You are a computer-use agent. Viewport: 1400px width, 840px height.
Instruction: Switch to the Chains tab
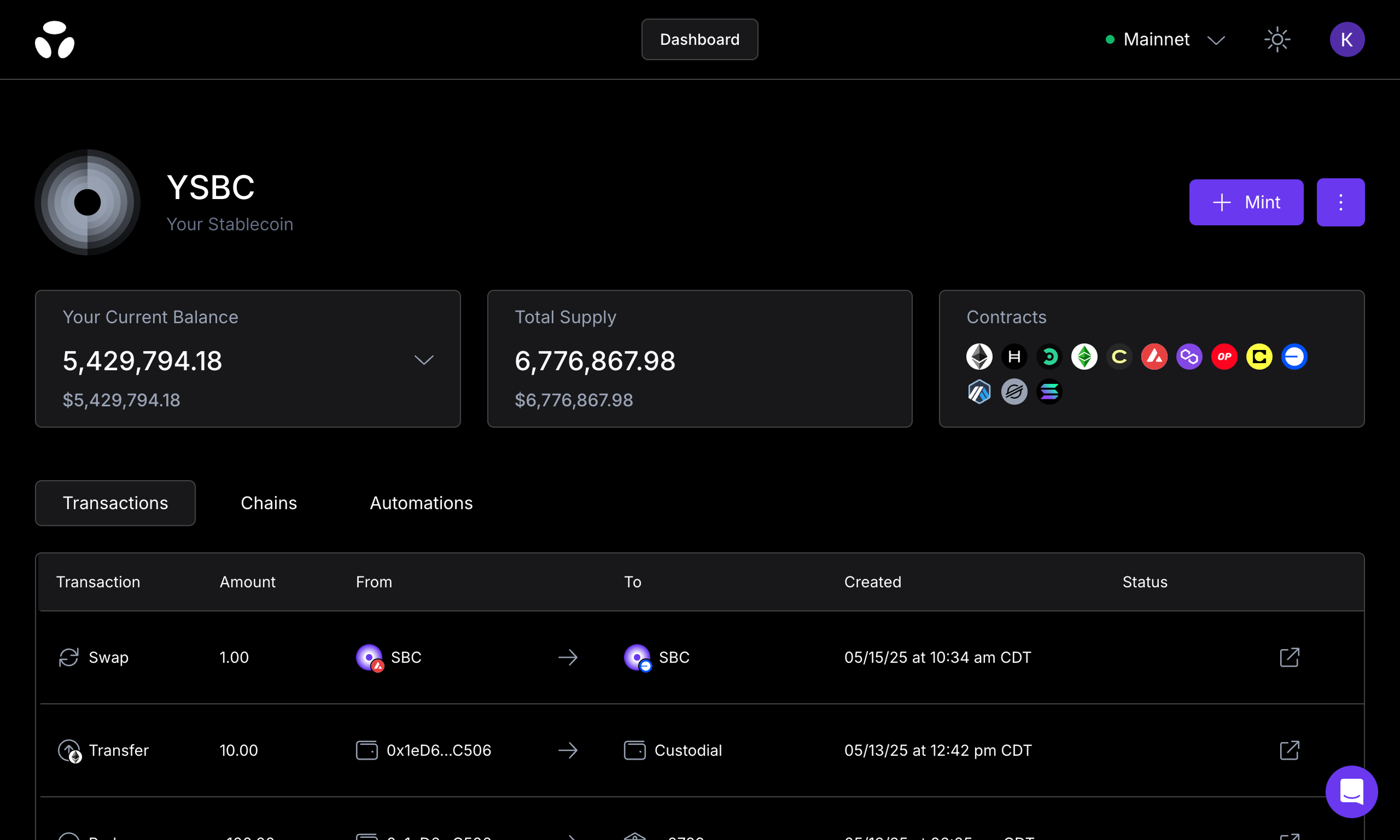click(x=269, y=503)
